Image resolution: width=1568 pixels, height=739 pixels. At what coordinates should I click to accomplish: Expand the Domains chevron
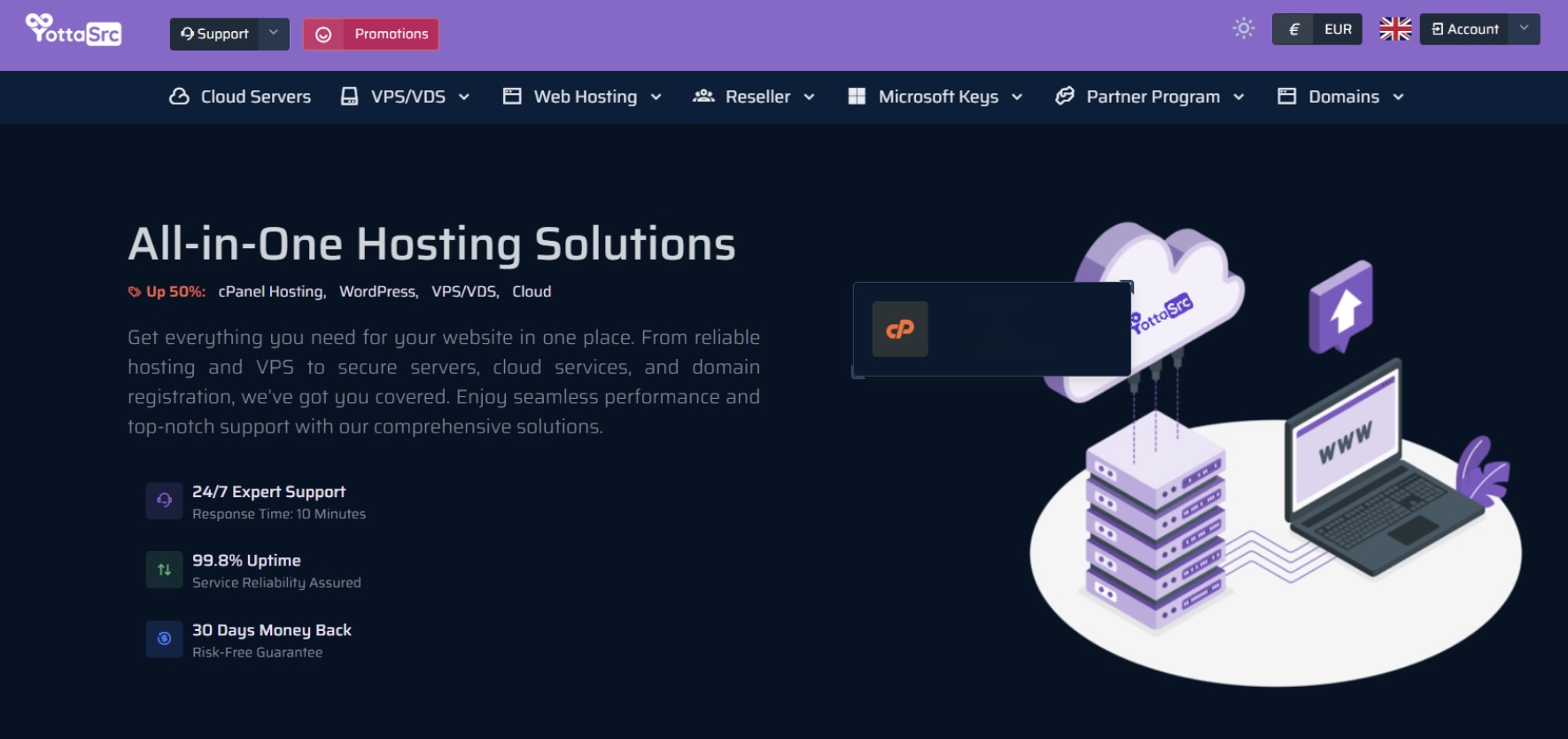[1399, 97]
